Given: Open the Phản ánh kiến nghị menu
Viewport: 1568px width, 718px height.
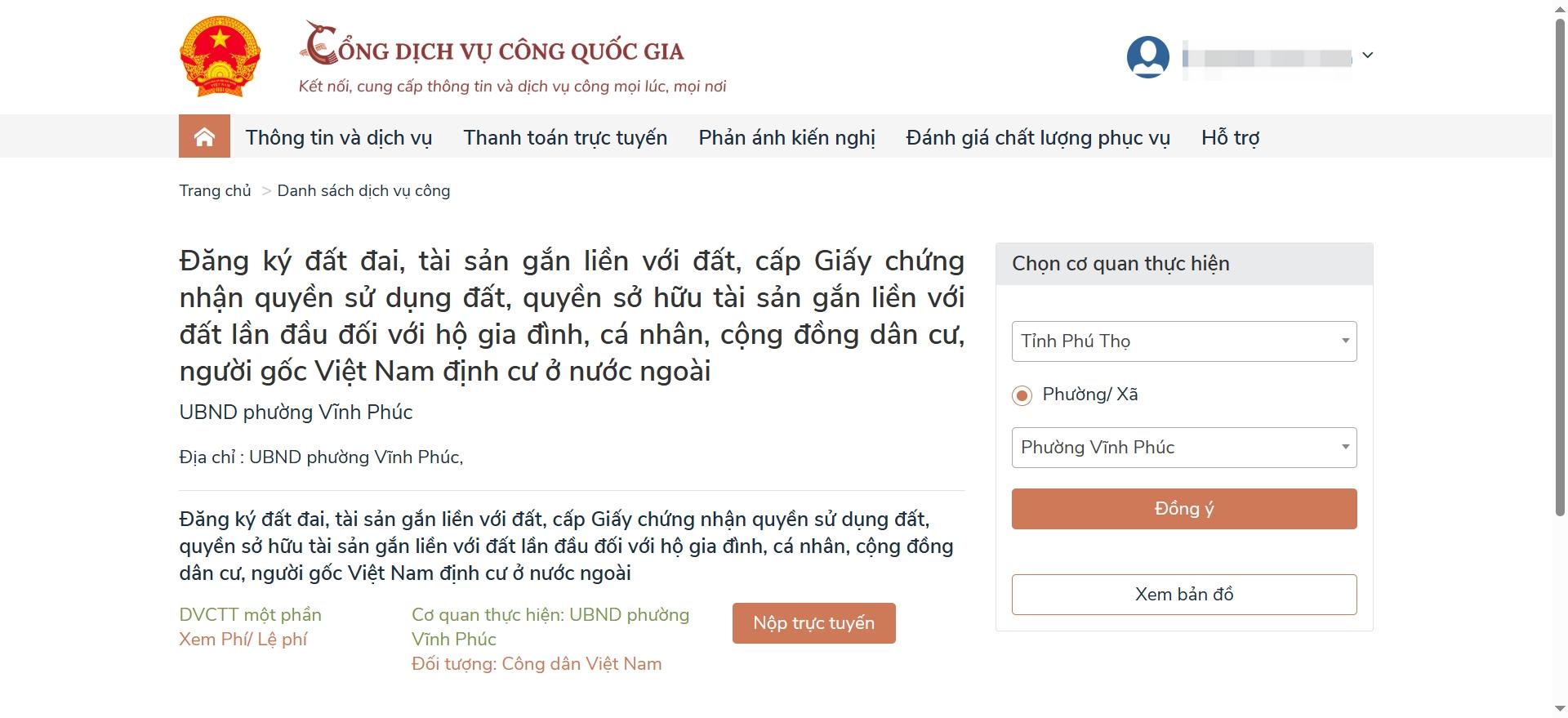Looking at the screenshot, I should pyautogui.click(x=786, y=137).
